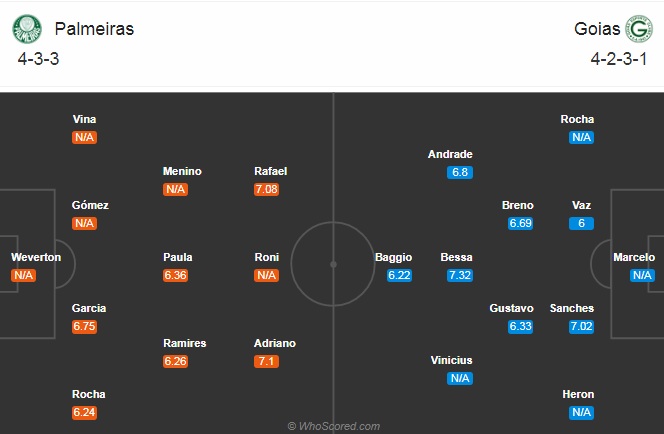The width and height of the screenshot is (664, 434).
Task: Click Sanches' 7.02 rating badge
Action: click(x=581, y=326)
